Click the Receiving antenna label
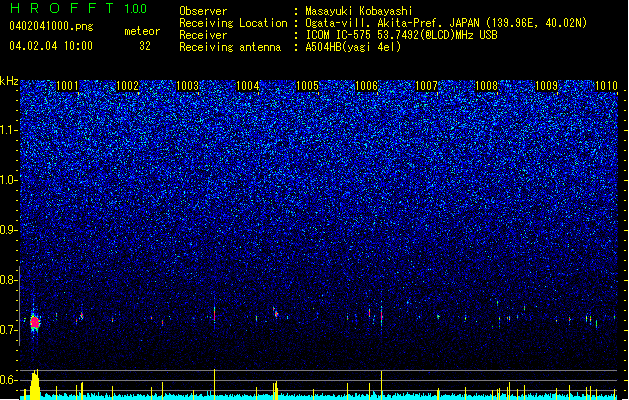 point(230,47)
